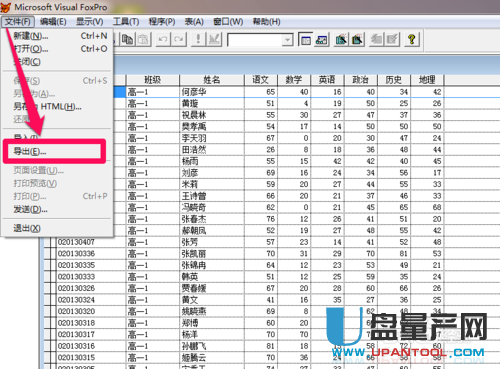This screenshot has height=369, width=500.
Task: Open the Data Session window icon
Action: (x=322, y=40)
